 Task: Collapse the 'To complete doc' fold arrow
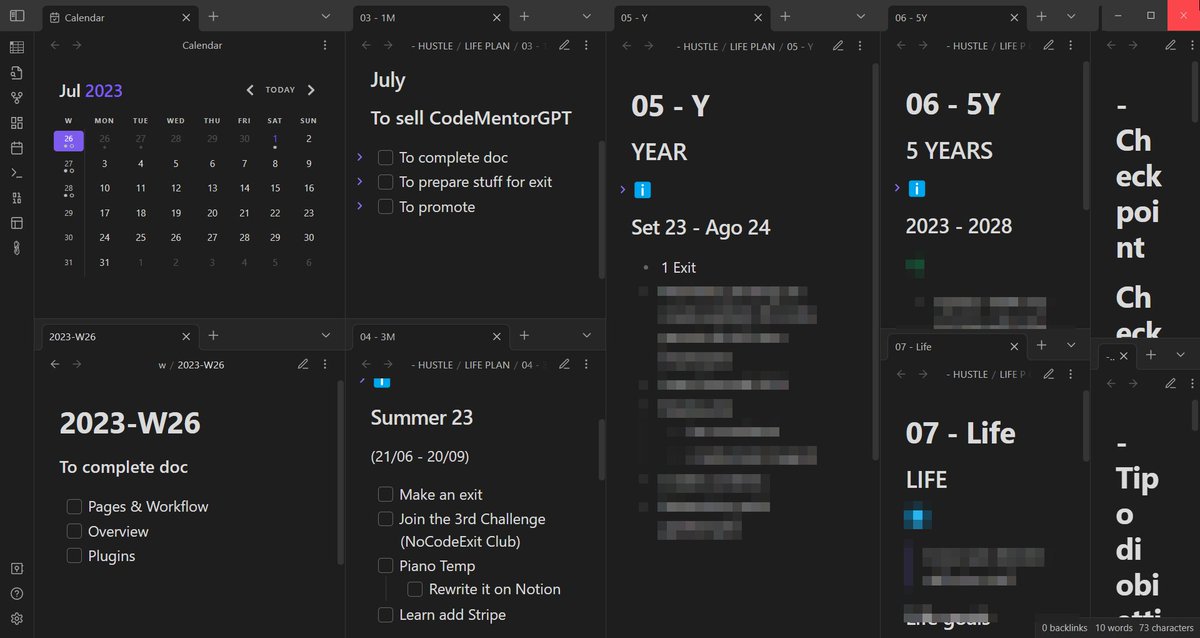pyautogui.click(x=359, y=157)
